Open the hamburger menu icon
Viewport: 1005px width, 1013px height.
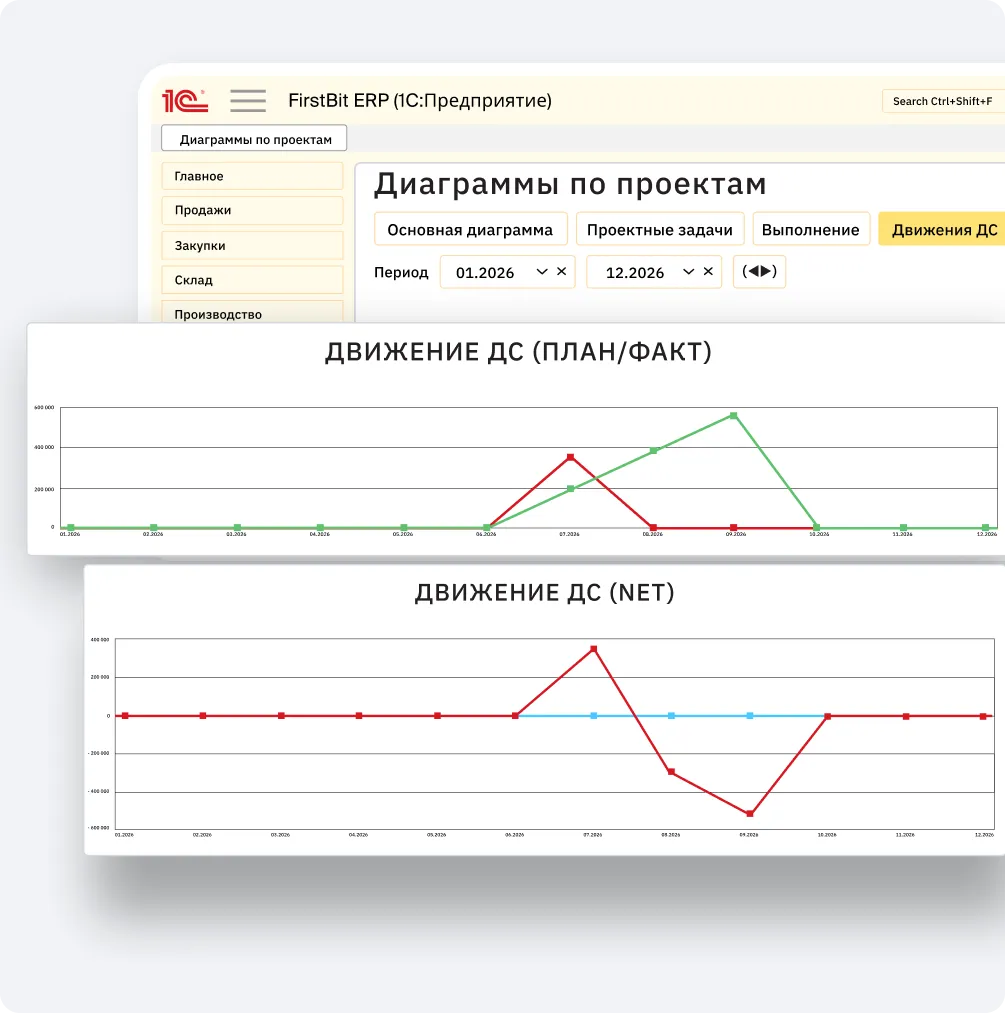pyautogui.click(x=247, y=100)
